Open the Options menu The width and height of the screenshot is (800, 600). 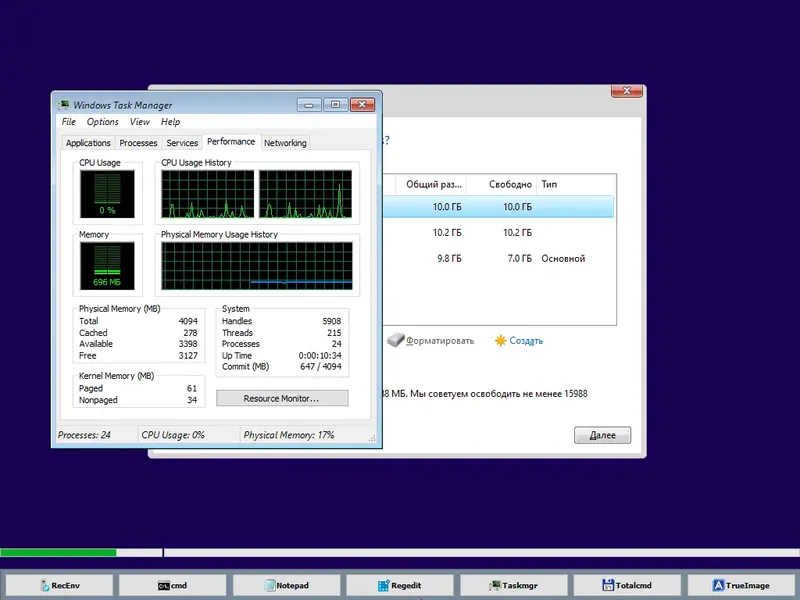pyautogui.click(x=101, y=121)
